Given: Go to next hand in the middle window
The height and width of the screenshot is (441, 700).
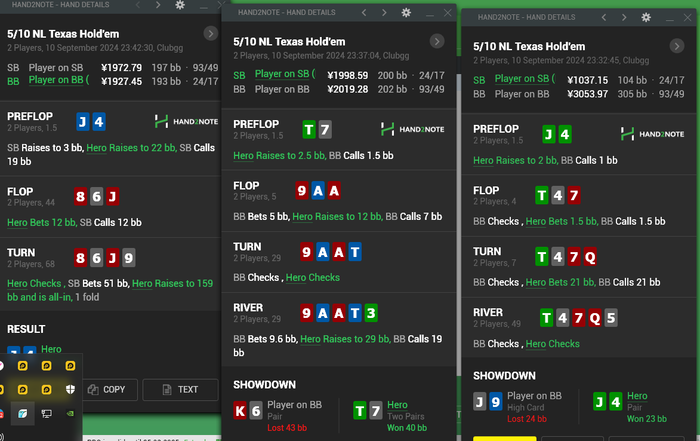Looking at the screenshot, I should [x=384, y=12].
